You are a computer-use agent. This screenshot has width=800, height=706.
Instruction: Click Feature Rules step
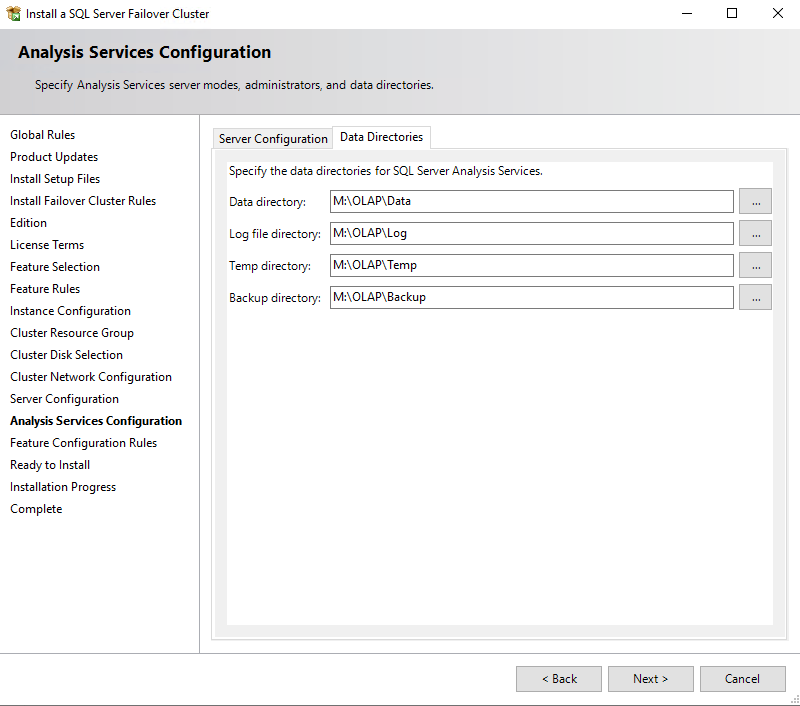pos(45,289)
